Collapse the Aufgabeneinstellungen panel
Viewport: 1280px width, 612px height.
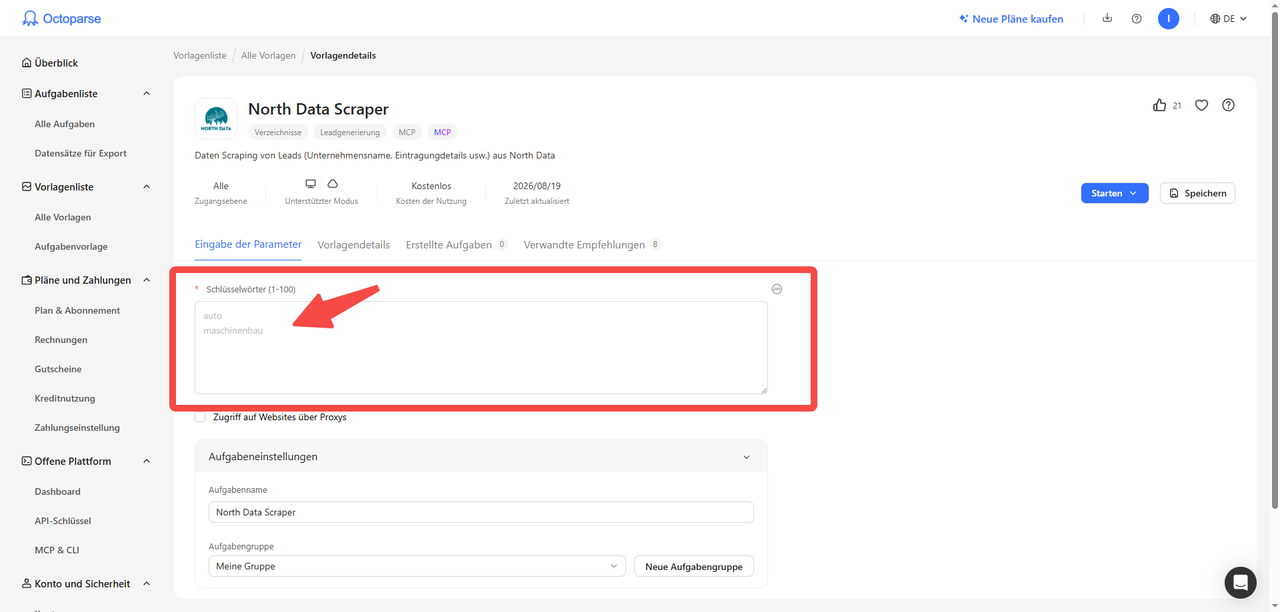pos(746,457)
